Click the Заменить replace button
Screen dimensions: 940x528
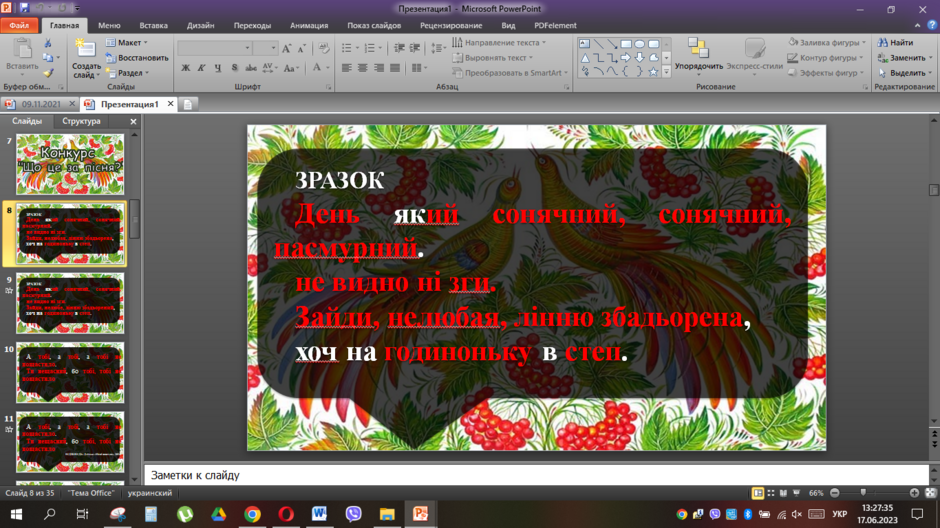tap(904, 58)
